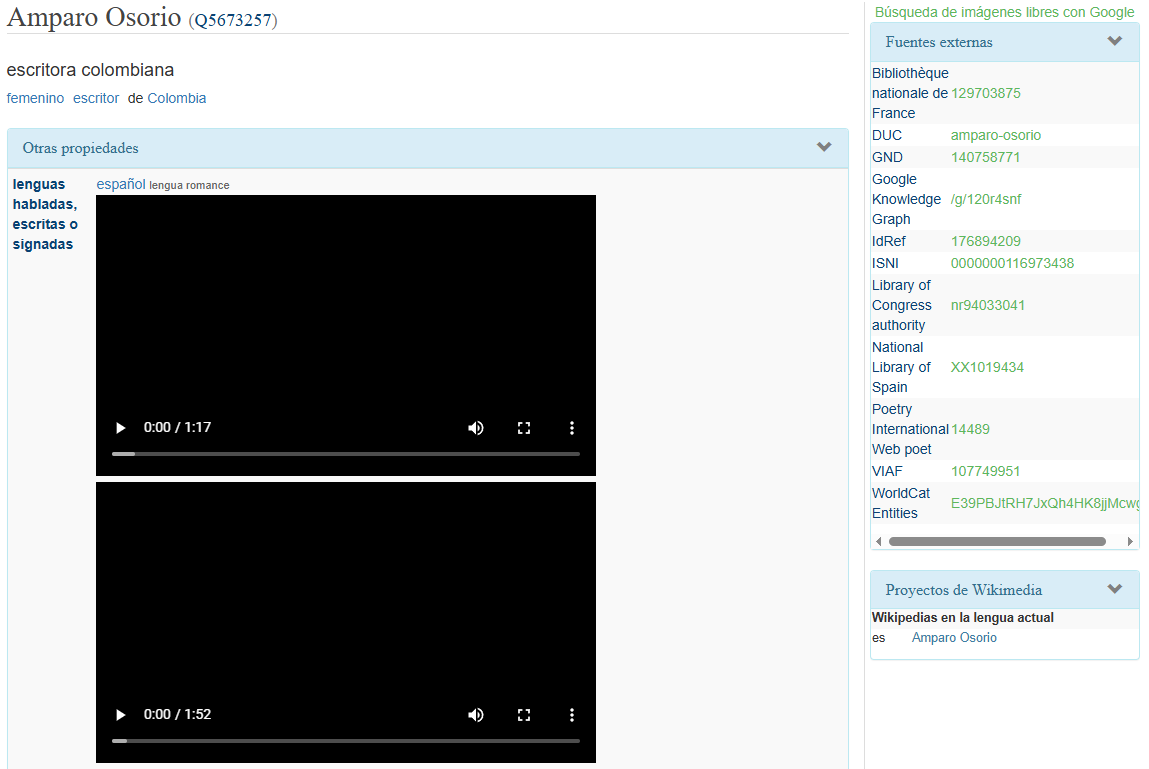Screen dimensions: 1149x769
Task: Enter fullscreen on the second media player
Action: pos(523,715)
